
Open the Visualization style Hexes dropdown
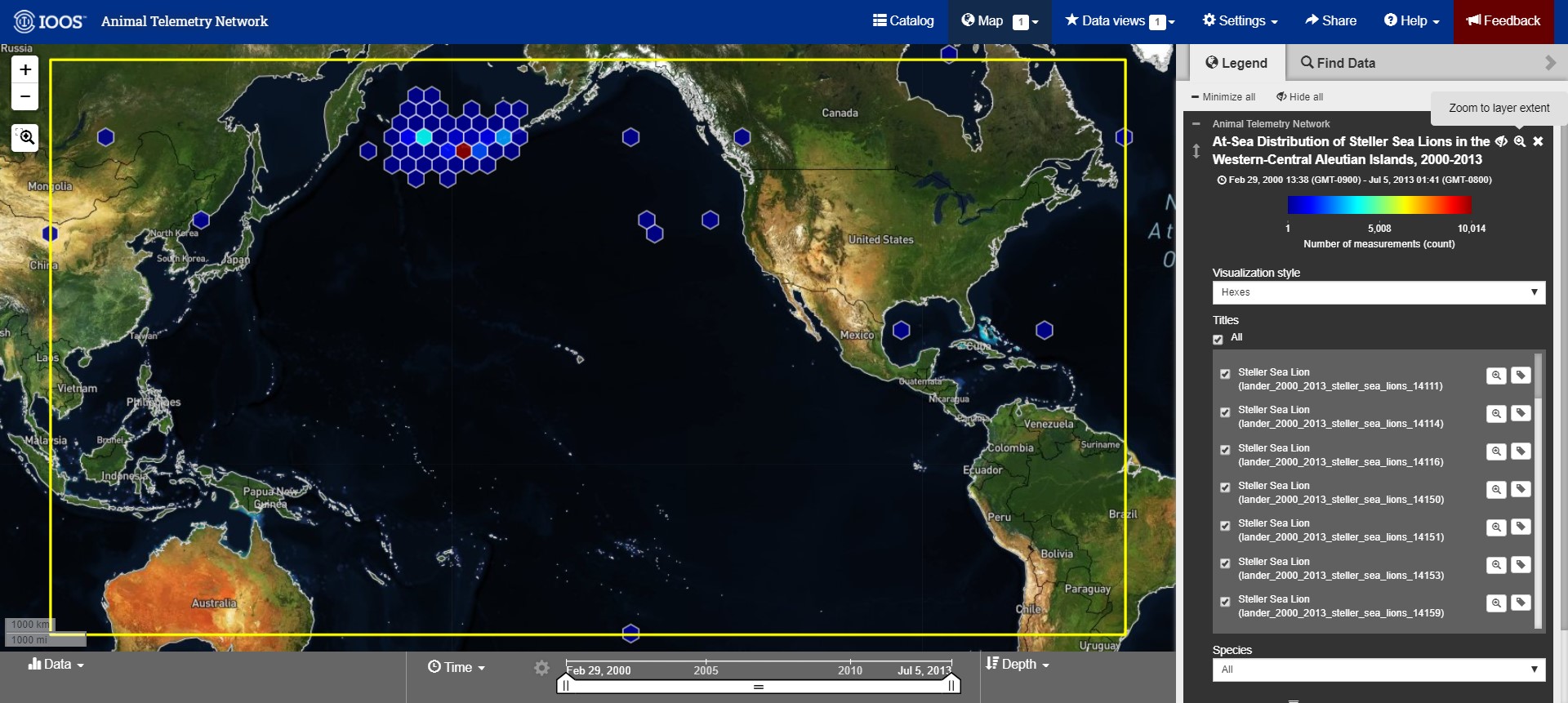(x=1379, y=292)
